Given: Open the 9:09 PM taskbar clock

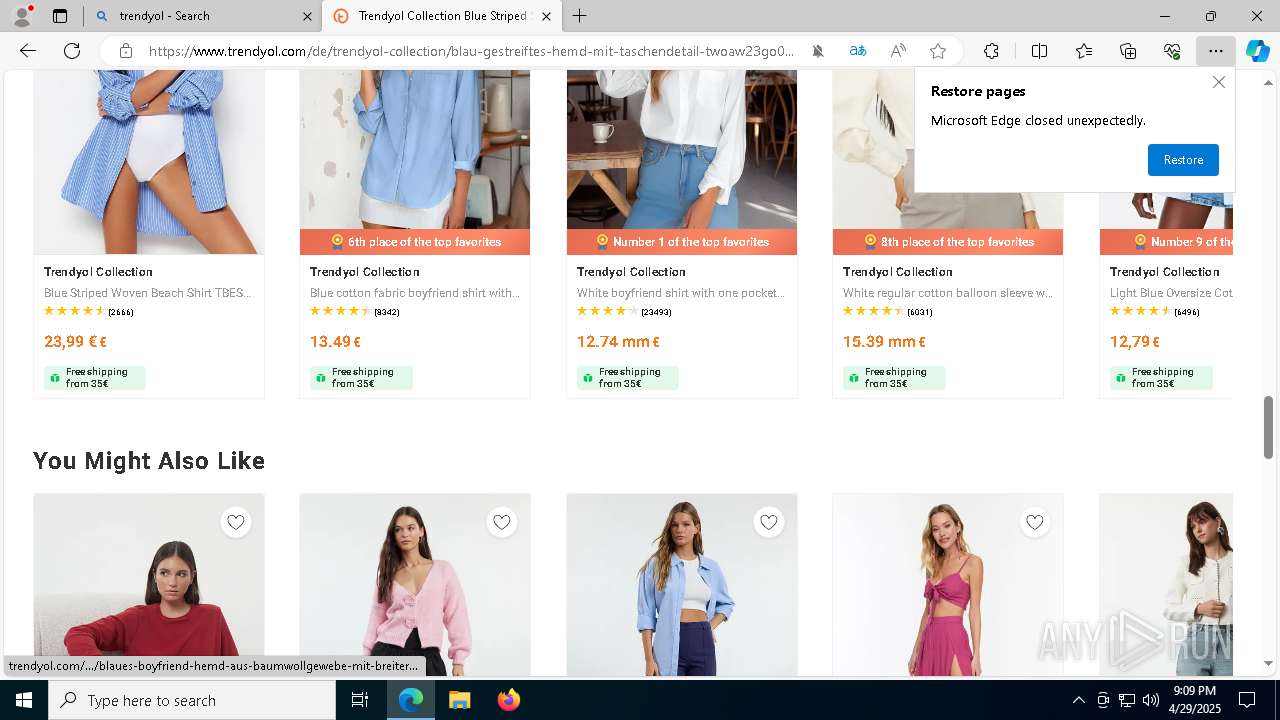Looking at the screenshot, I should (x=1195, y=700).
